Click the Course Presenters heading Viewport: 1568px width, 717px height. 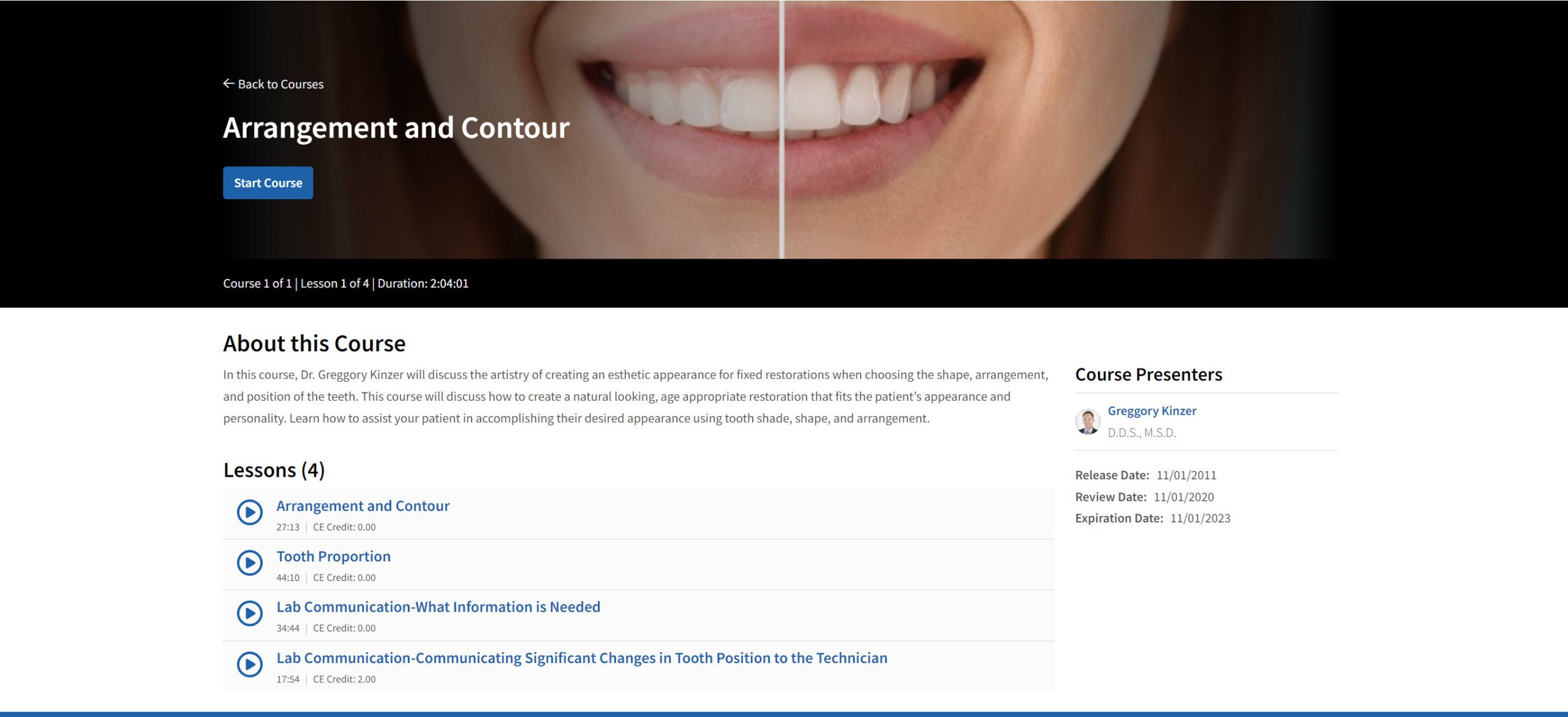pos(1148,374)
